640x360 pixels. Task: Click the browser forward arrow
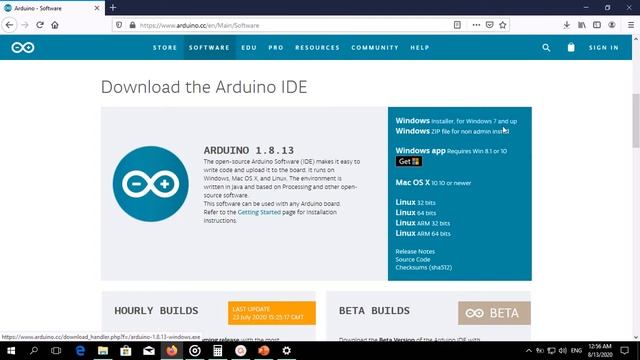tap(25, 25)
